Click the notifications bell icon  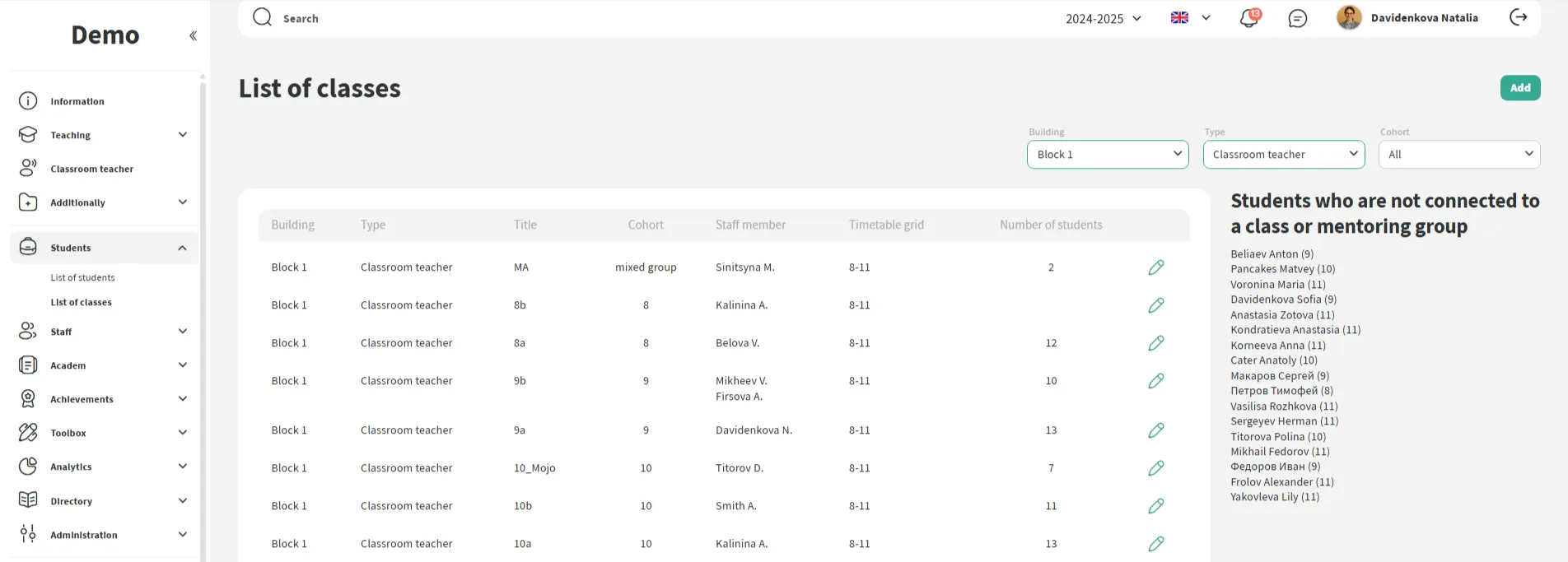pos(1248,18)
